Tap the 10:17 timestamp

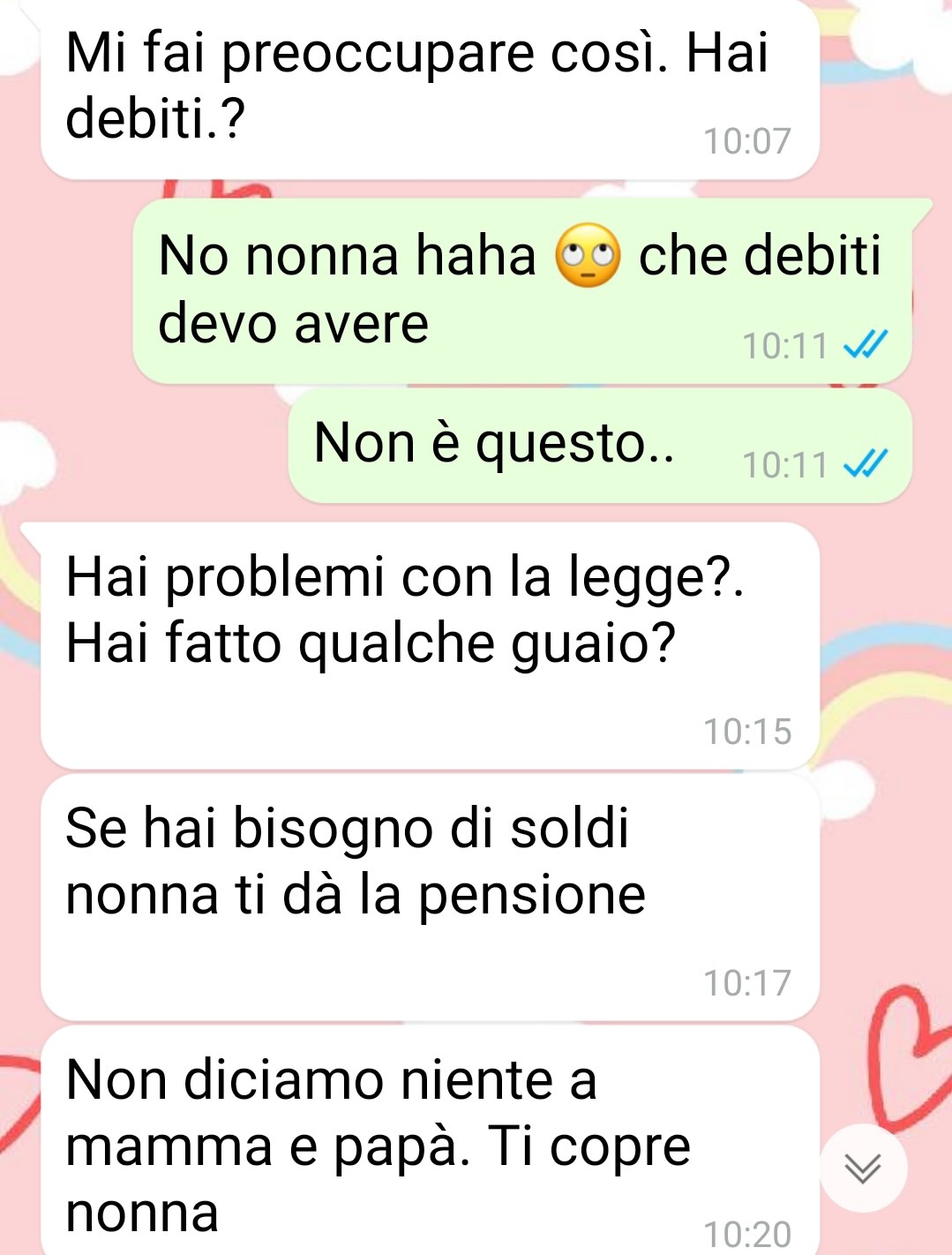tap(747, 982)
